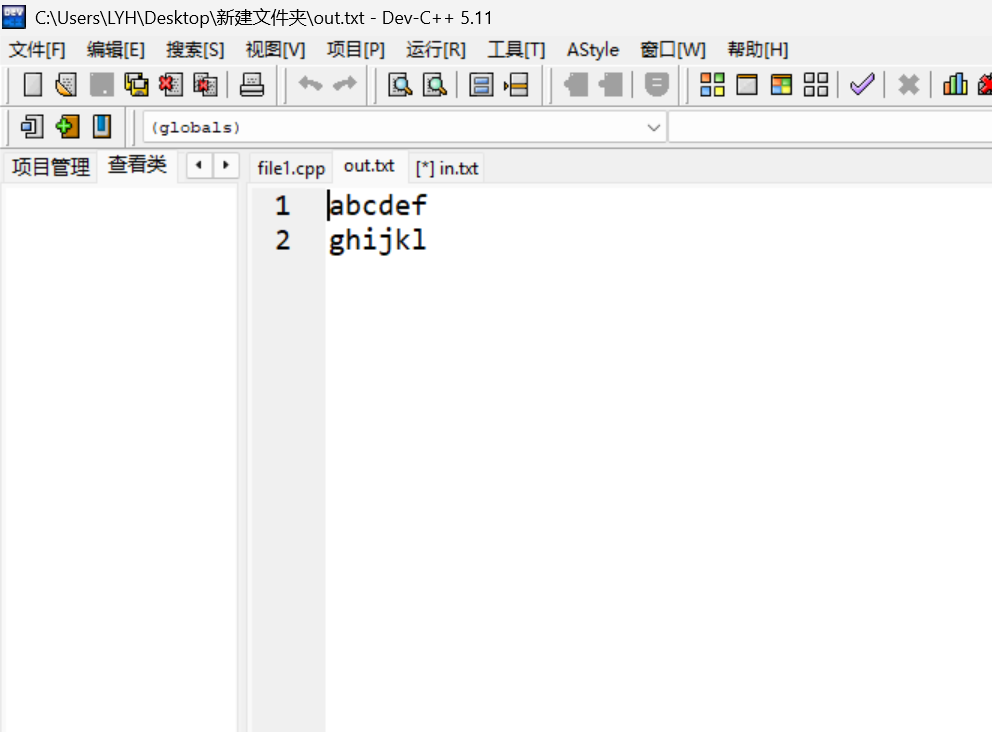Click the Stop Execution X icon
The width and height of the screenshot is (992, 732).
[908, 84]
